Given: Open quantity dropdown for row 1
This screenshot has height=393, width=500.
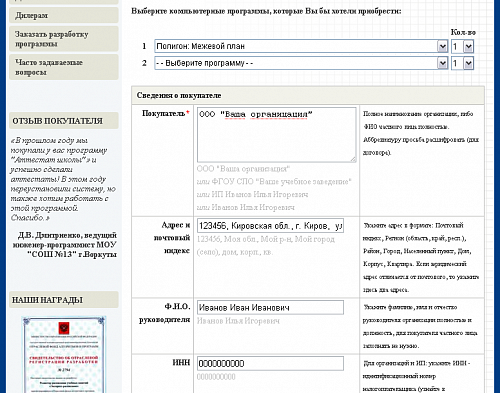Looking at the screenshot, I should [462, 46].
